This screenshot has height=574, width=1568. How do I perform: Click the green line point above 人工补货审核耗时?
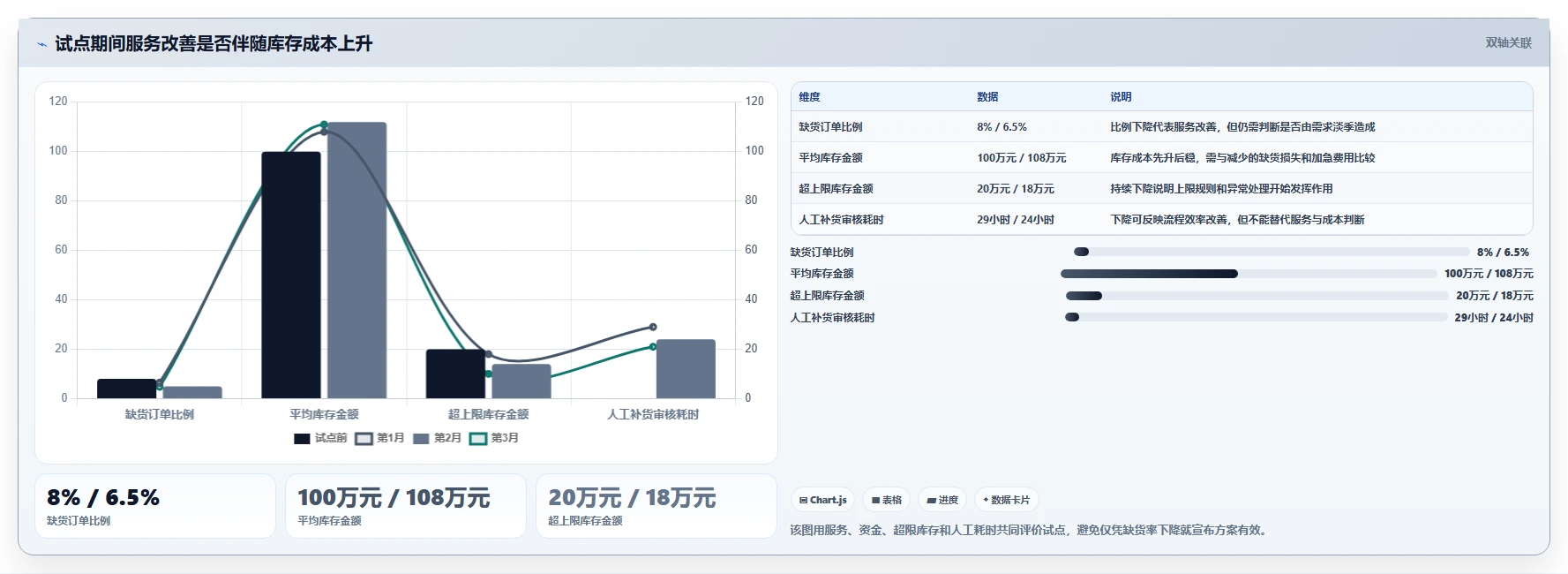tap(653, 346)
